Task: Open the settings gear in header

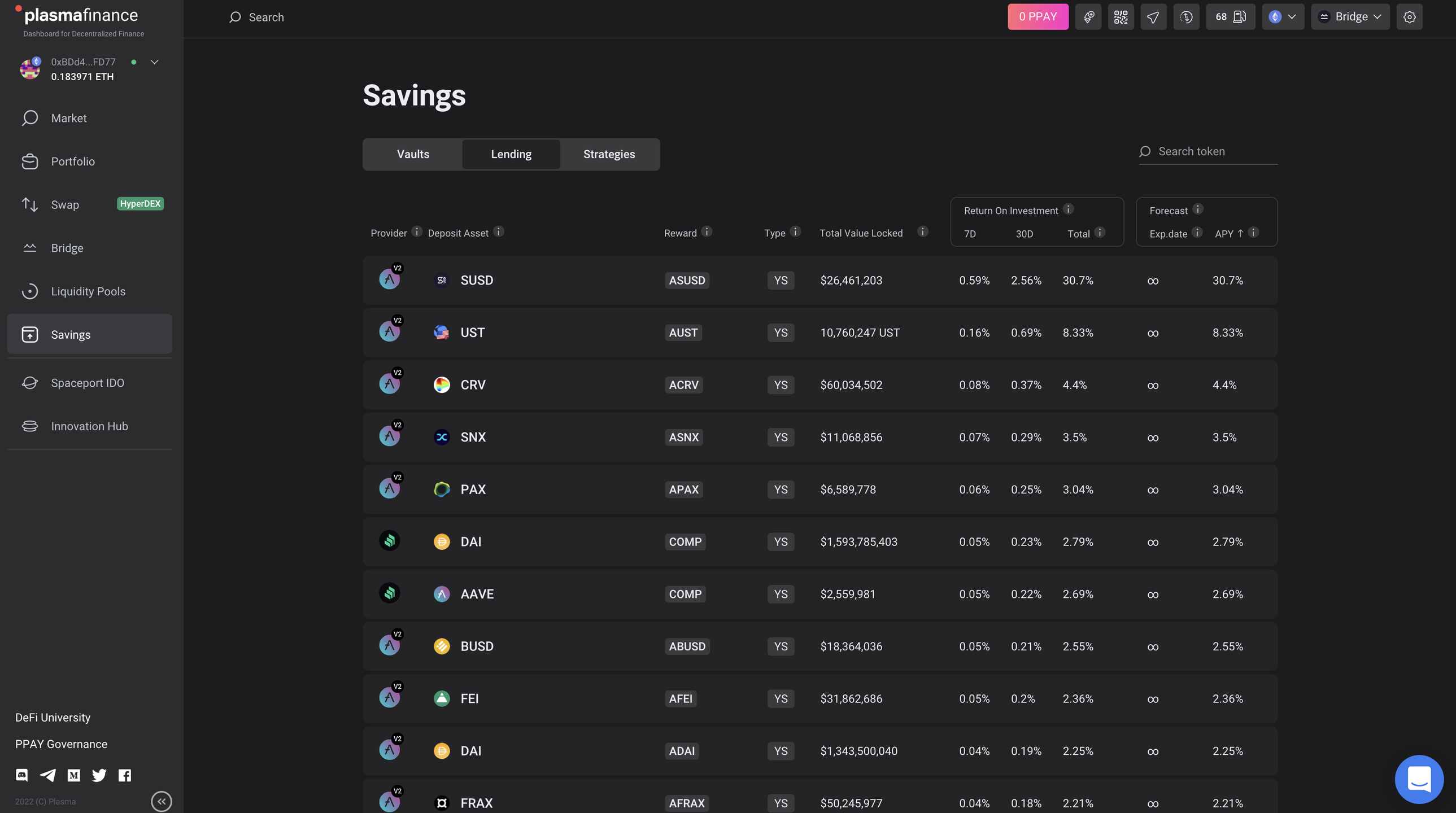Action: click(x=1409, y=17)
